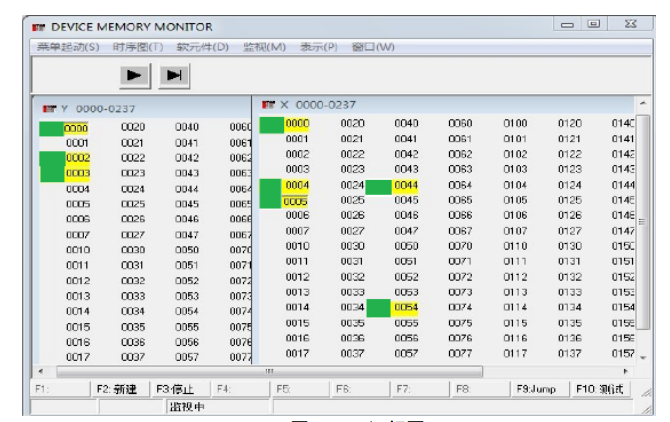This screenshot has height=422, width=670.
Task: Click the Y 0000-0237 window title bar
Action: click(x=143, y=108)
